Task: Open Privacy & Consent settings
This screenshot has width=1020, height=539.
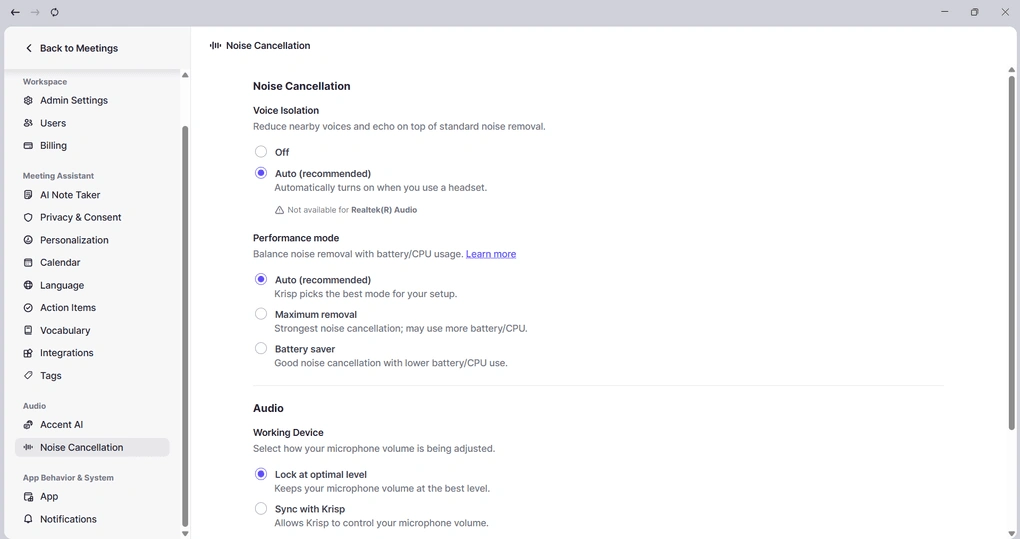Action: tap(92, 217)
